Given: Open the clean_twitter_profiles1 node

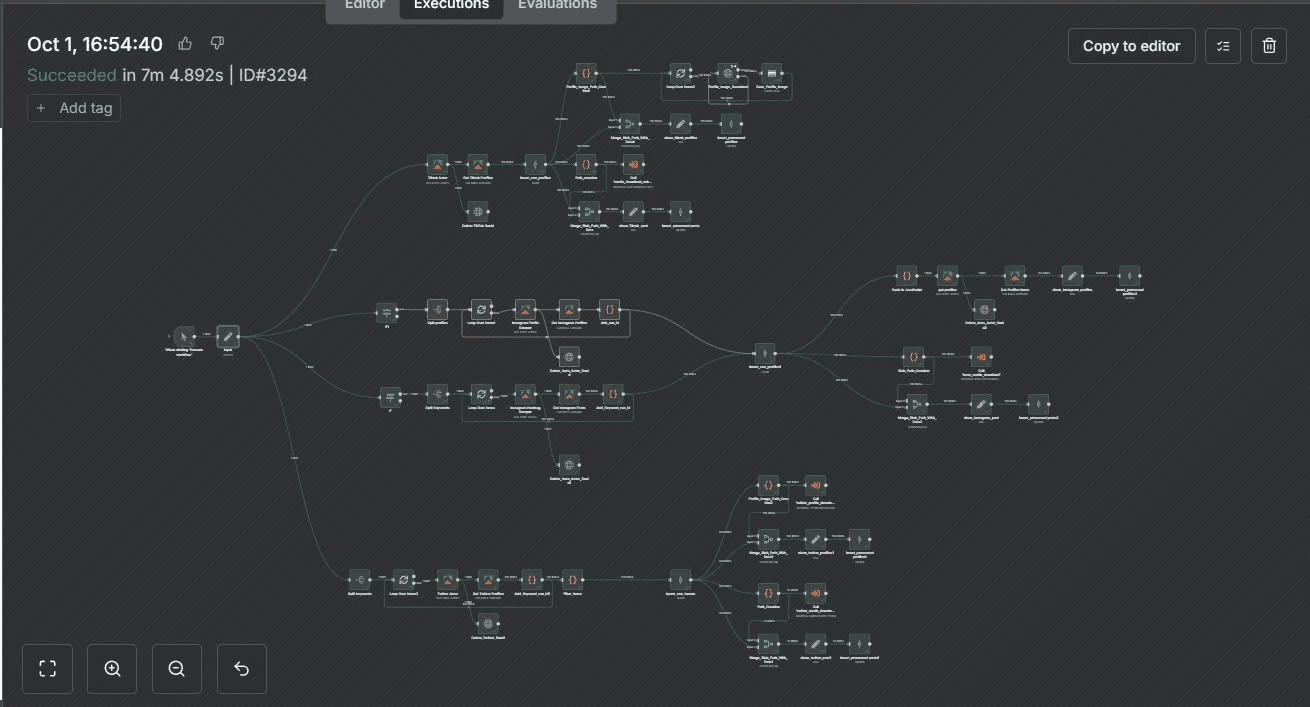Looking at the screenshot, I should (816, 540).
